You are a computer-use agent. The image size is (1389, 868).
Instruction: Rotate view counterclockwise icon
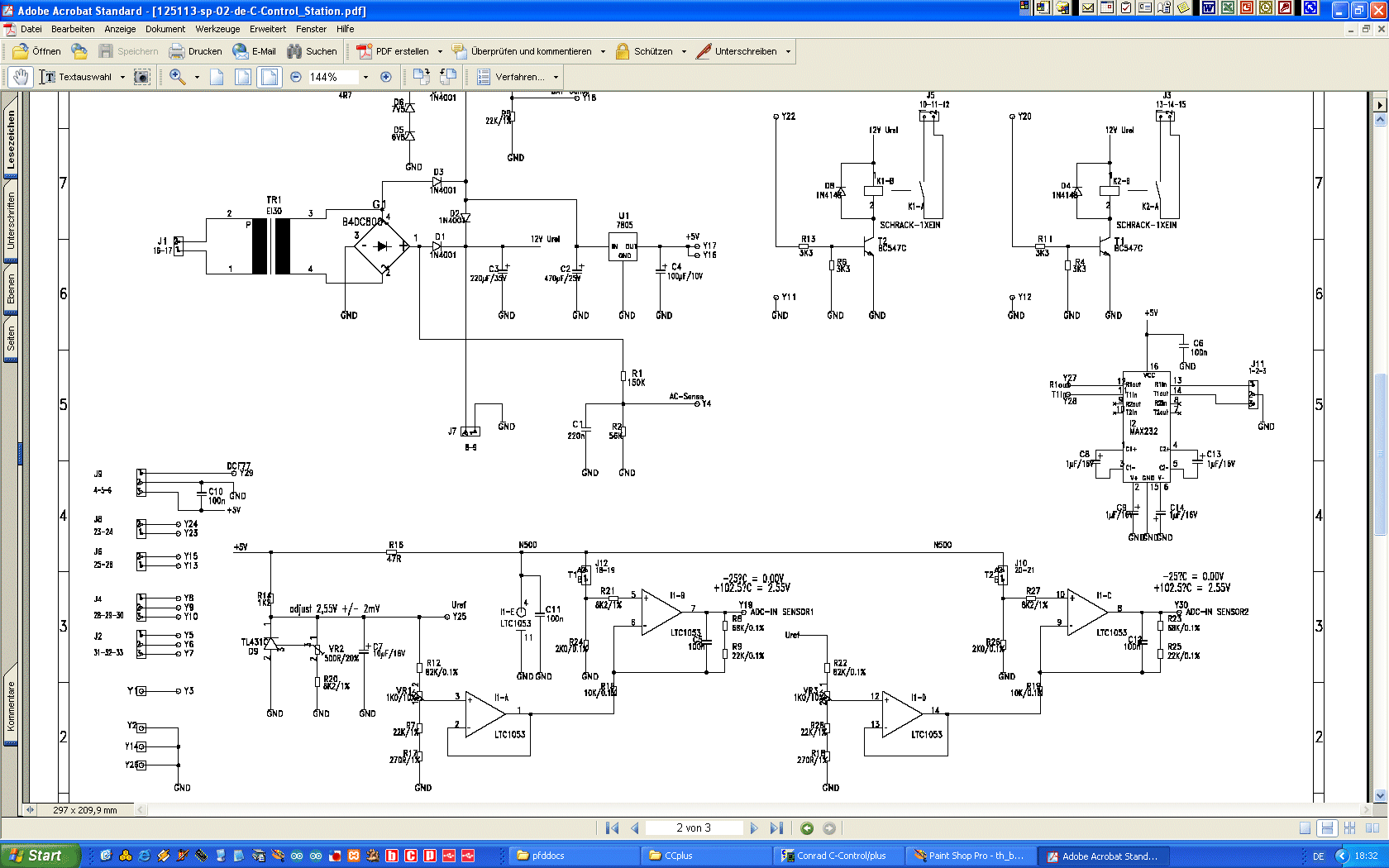448,77
